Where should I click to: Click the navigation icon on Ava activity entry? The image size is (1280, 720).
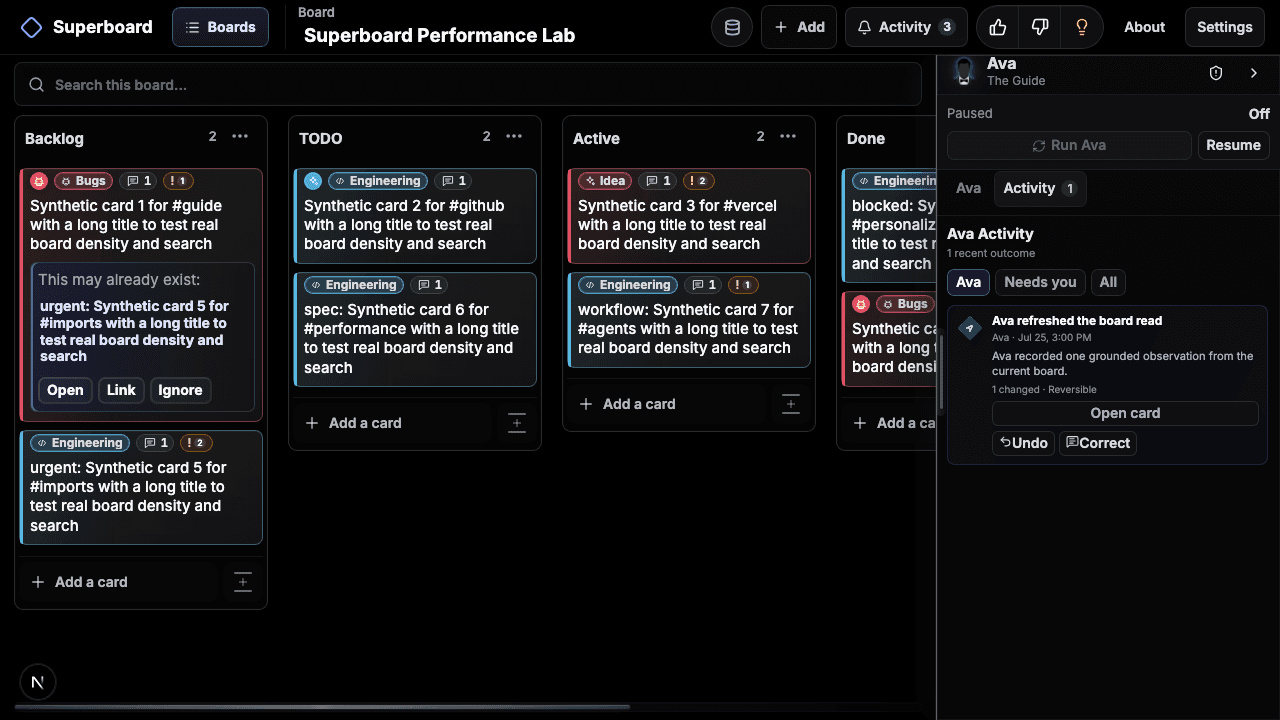point(969,328)
